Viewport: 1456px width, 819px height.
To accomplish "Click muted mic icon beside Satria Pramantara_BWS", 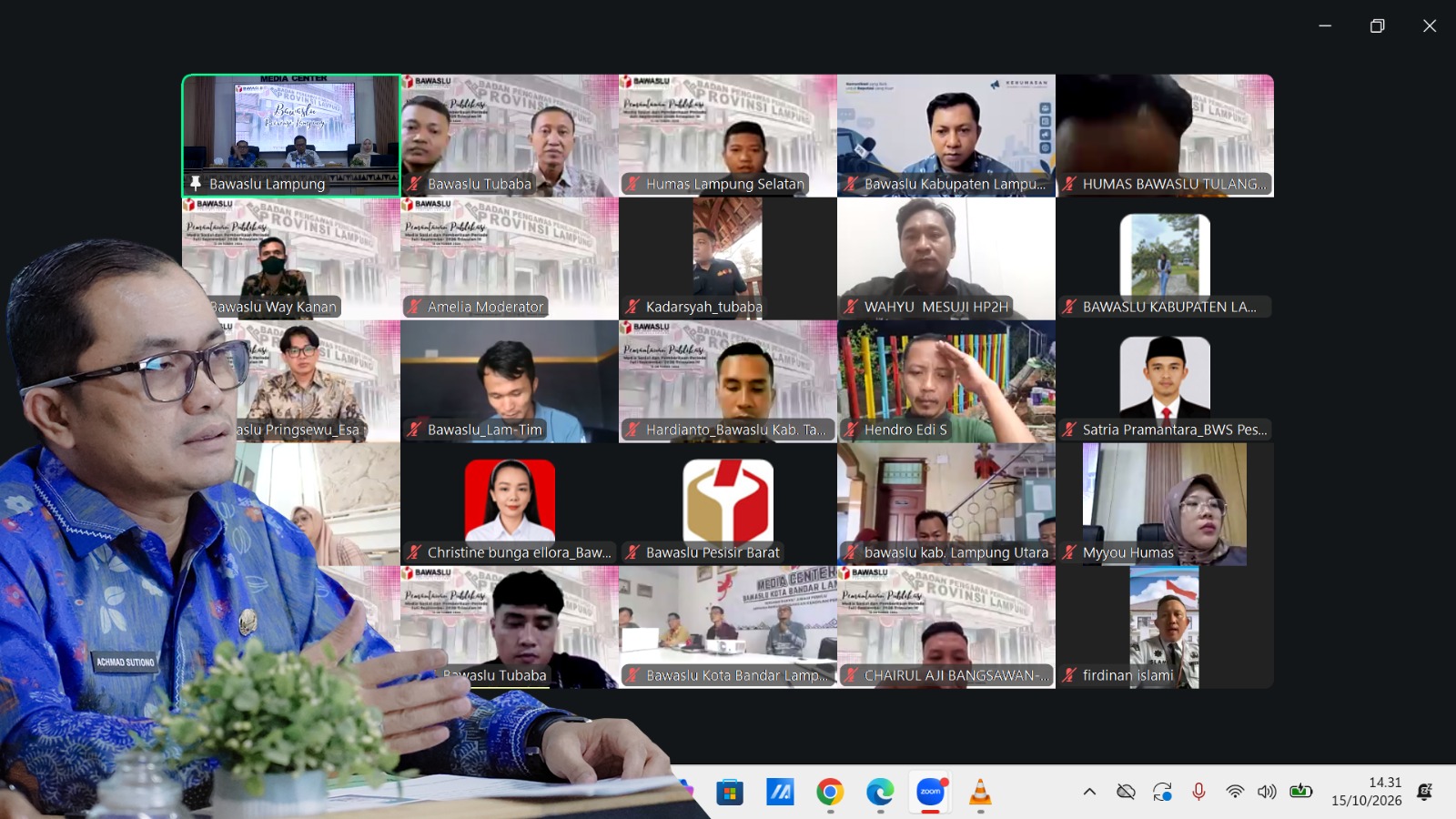I will point(1069,430).
